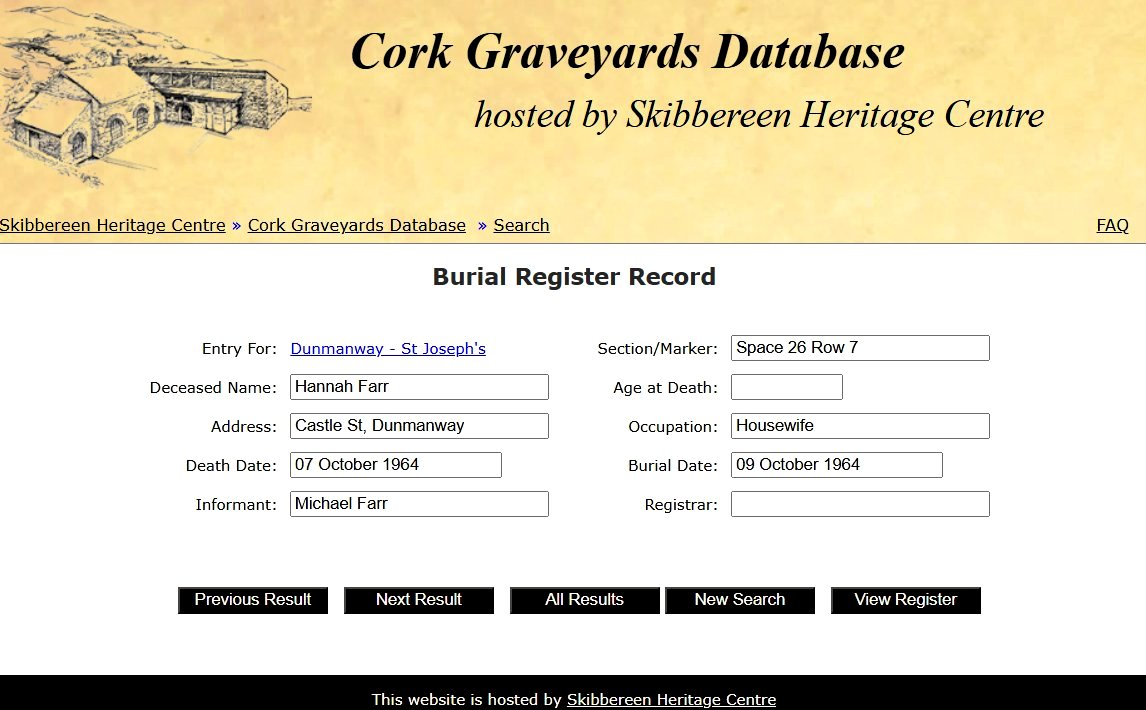Visit Skibbereen Heritage Centre footer link
Image resolution: width=1146 pixels, height=710 pixels.
(x=671, y=700)
